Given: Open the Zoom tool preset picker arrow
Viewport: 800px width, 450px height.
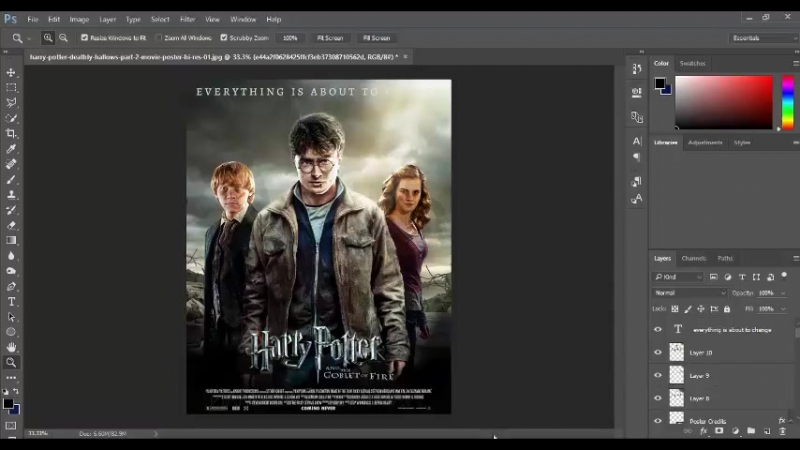Looking at the screenshot, I should (x=29, y=38).
